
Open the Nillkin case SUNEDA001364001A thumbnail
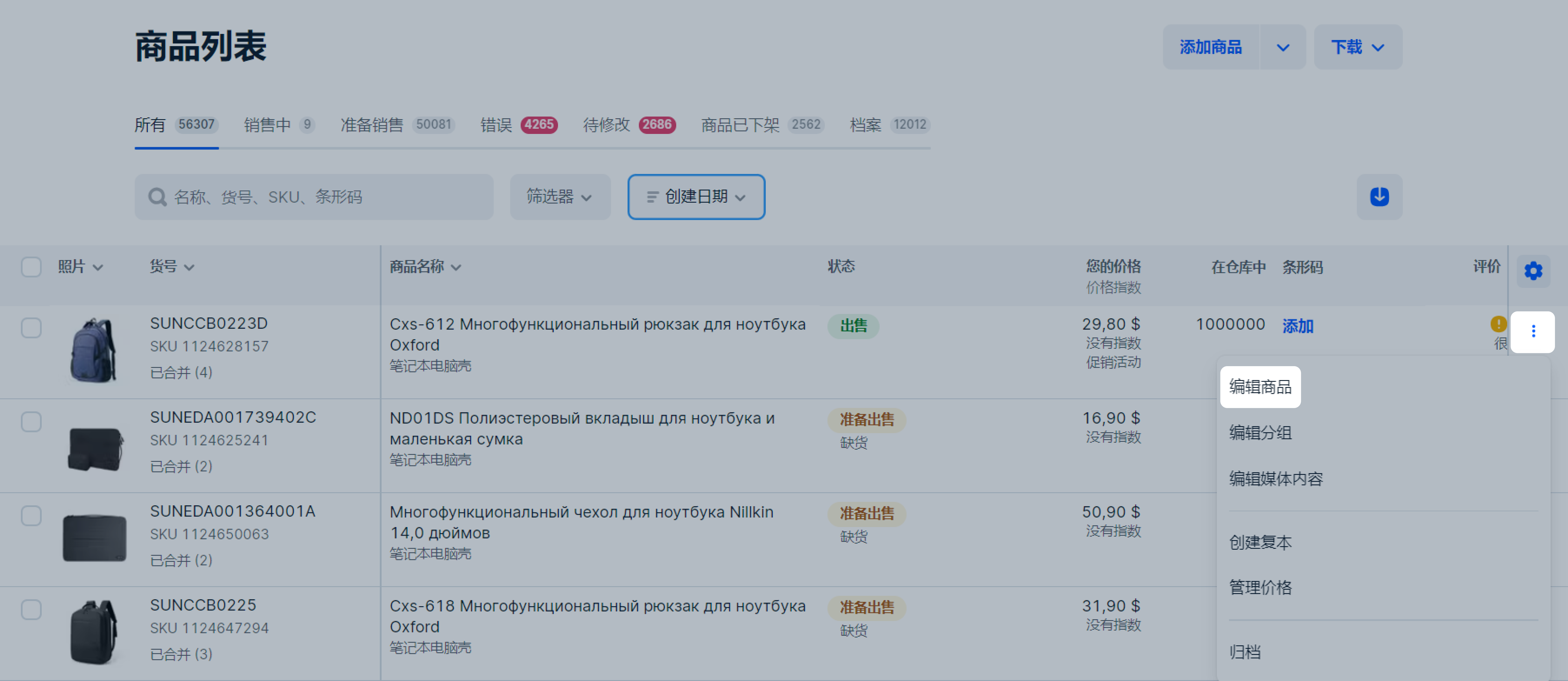pyautogui.click(x=94, y=538)
